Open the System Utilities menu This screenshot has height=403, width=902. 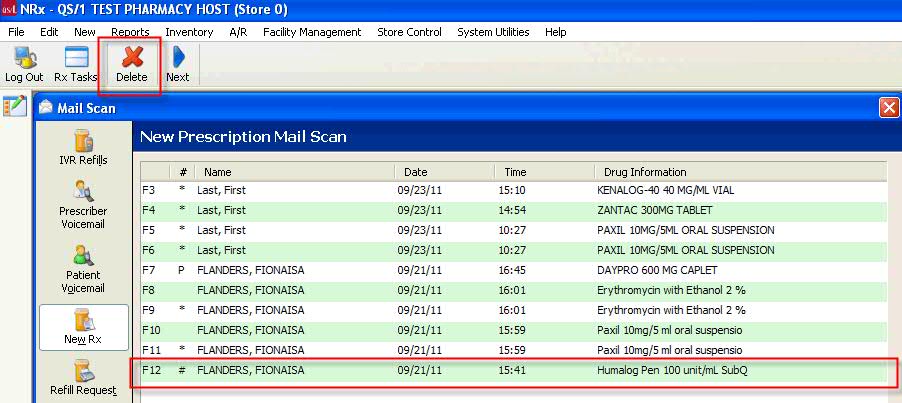pyautogui.click(x=494, y=32)
